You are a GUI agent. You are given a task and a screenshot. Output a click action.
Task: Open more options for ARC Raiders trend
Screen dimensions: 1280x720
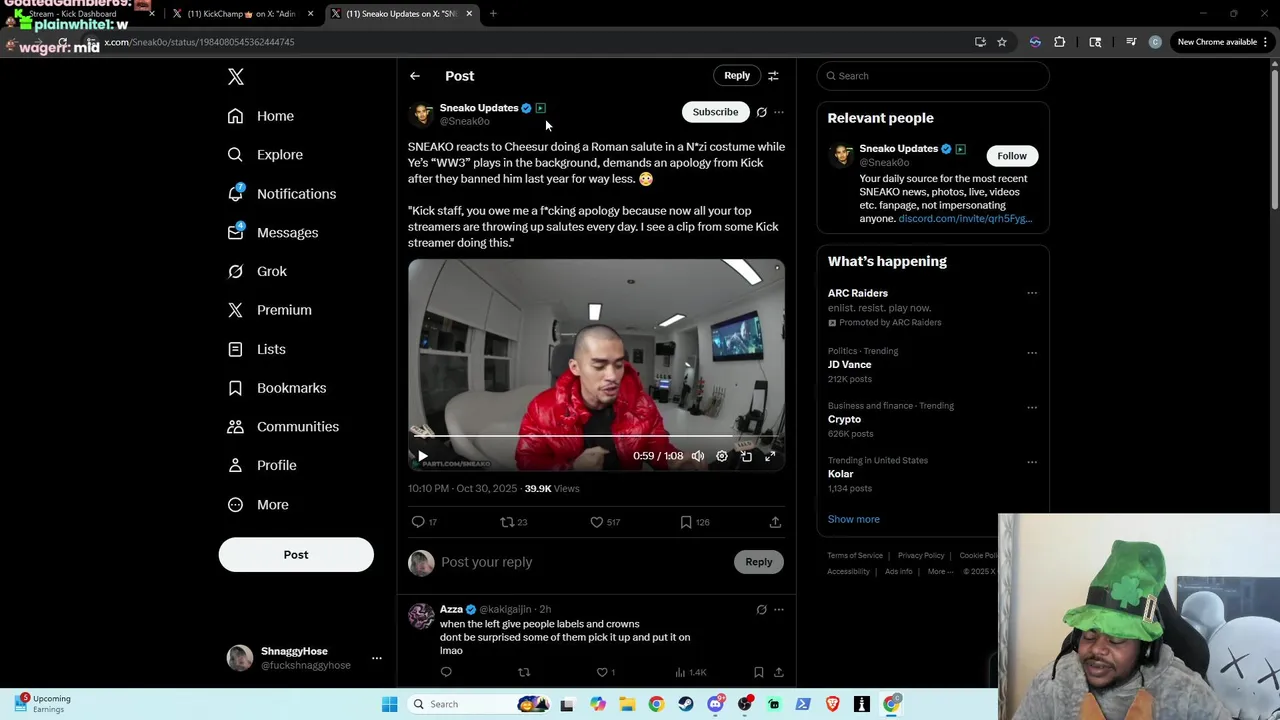[x=1032, y=294]
